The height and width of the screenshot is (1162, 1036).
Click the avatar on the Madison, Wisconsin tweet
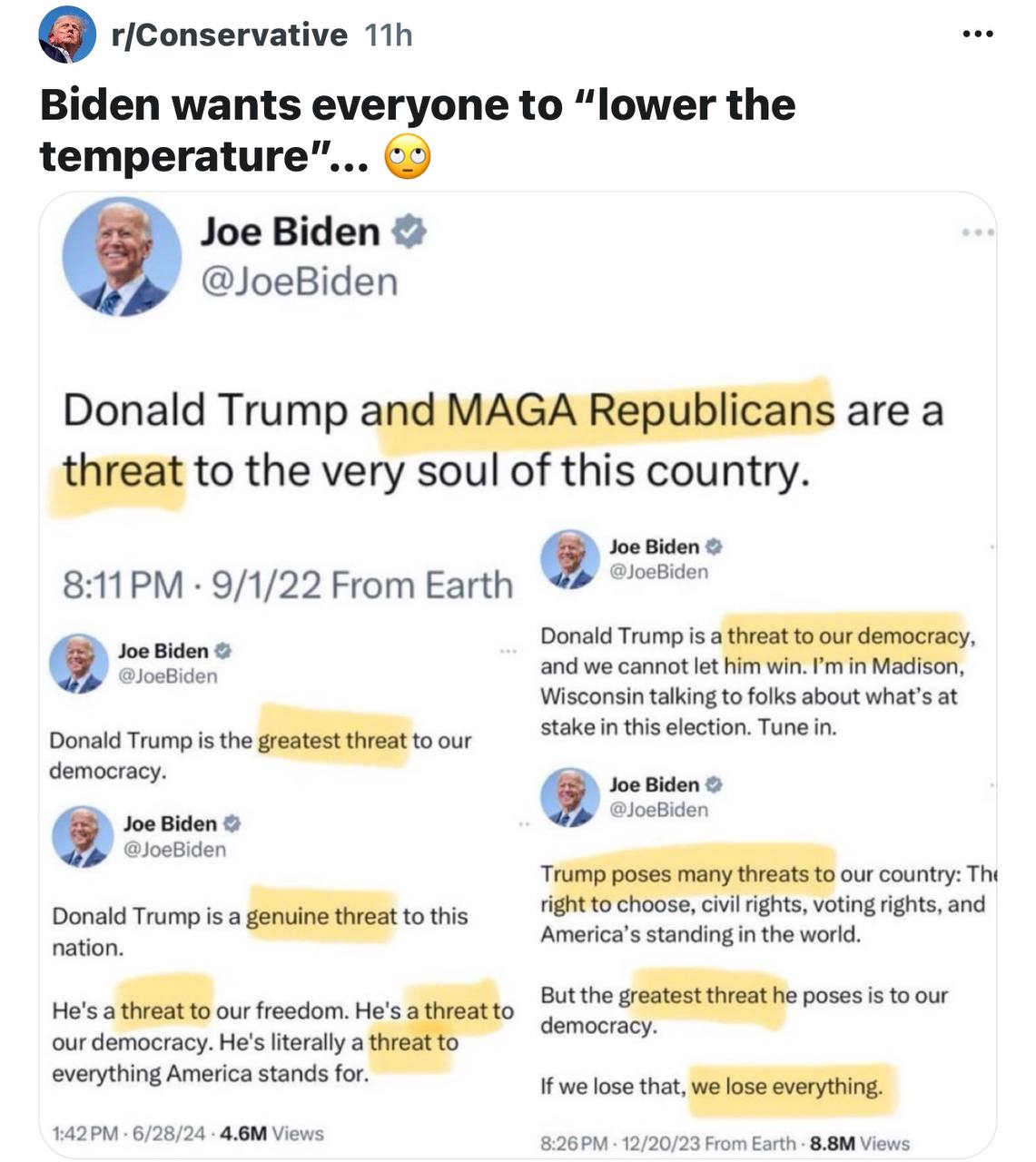point(570,559)
